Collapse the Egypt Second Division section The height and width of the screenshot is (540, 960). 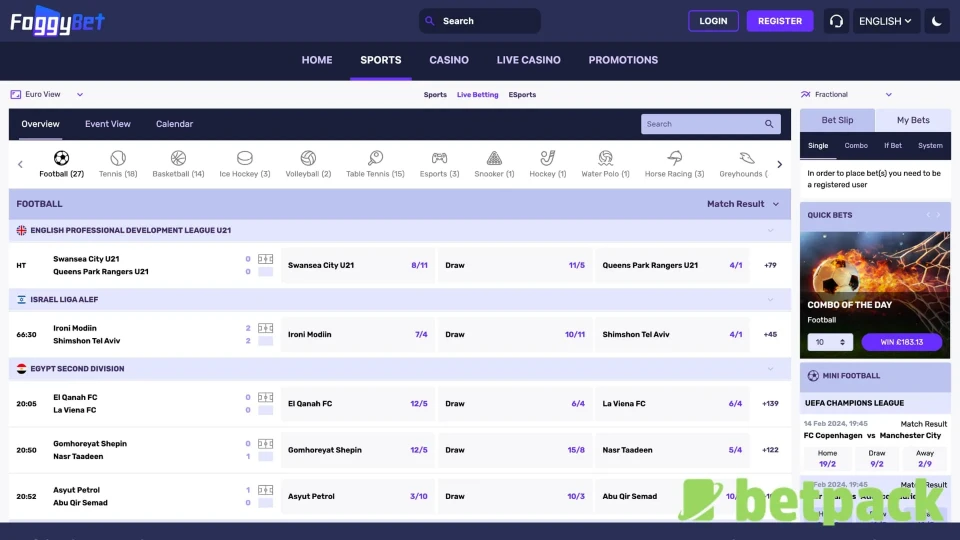[x=770, y=369]
